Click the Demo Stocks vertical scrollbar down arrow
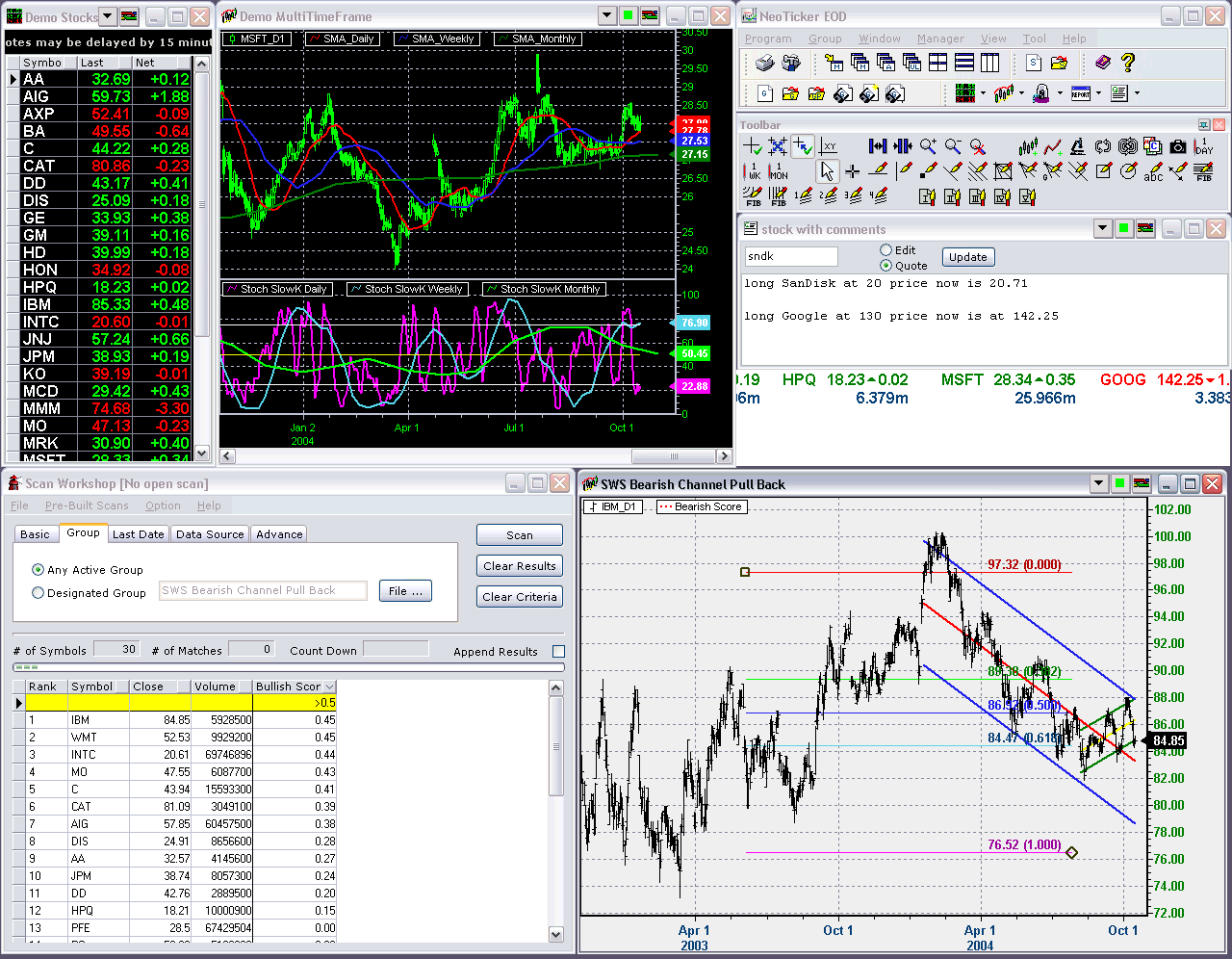Viewport: 1232px width, 959px height. pyautogui.click(x=202, y=453)
